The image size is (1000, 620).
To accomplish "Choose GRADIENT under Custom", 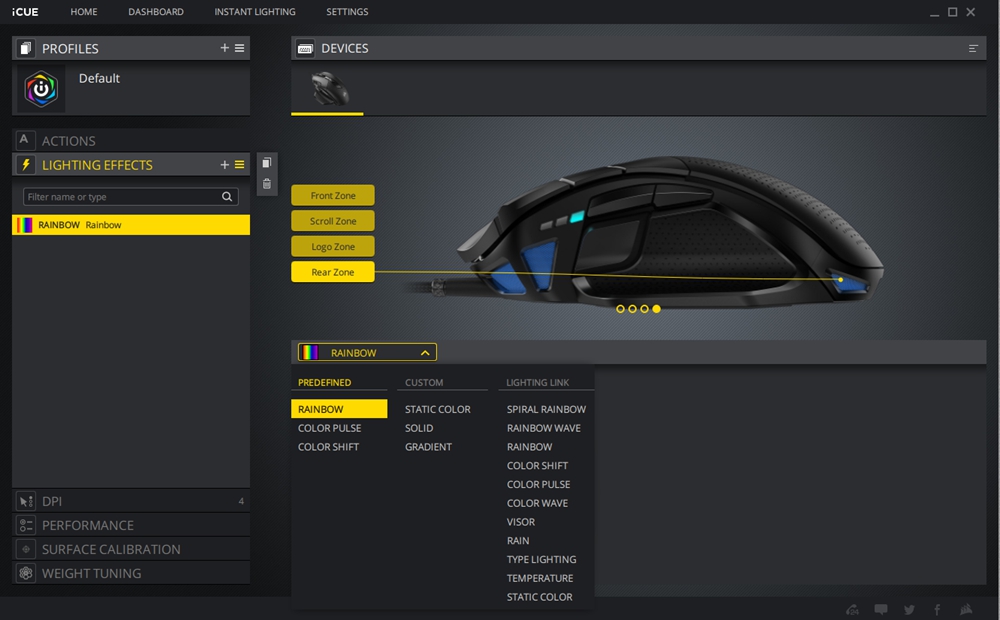I will (429, 447).
